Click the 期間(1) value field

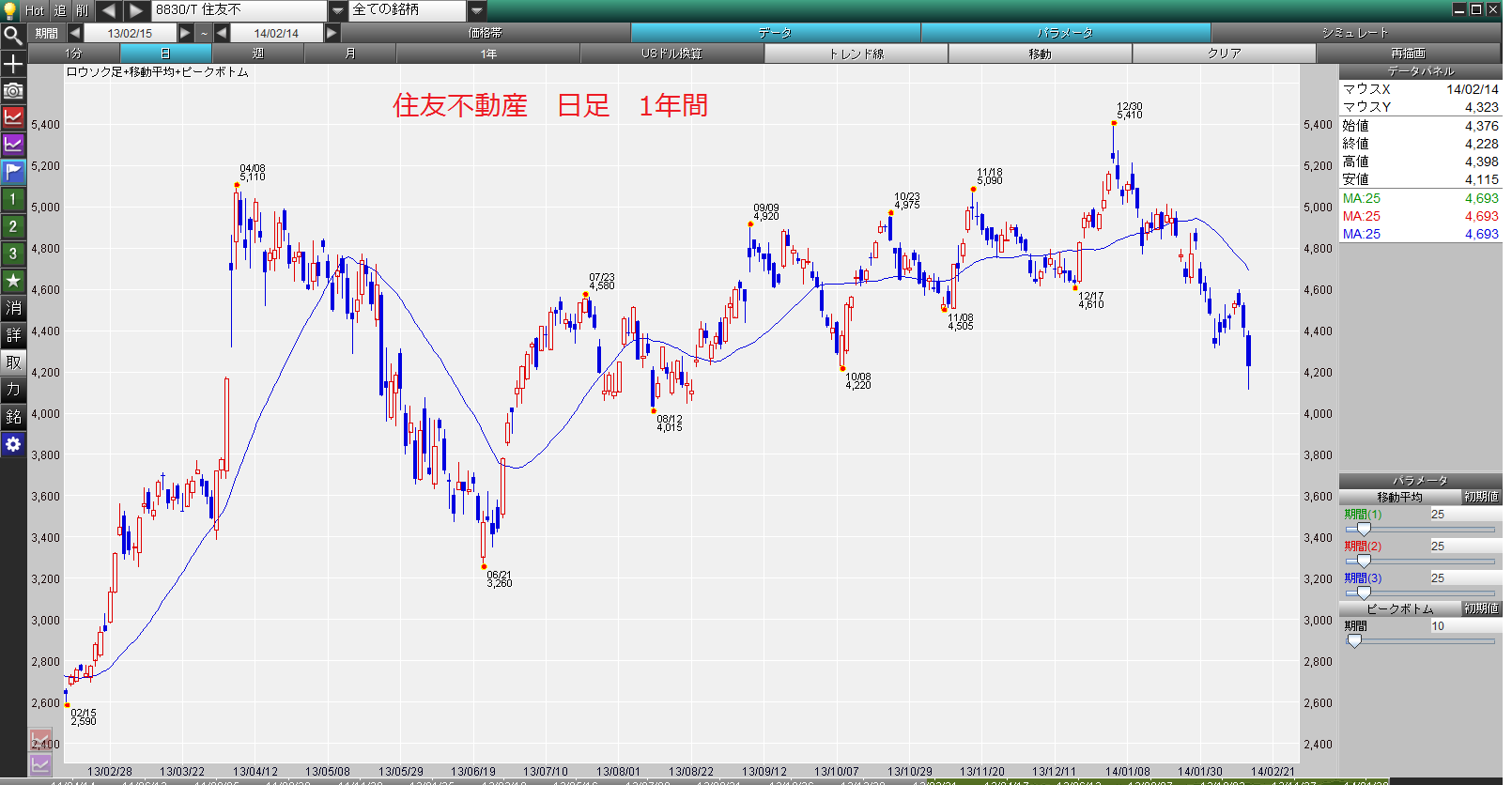[1465, 515]
